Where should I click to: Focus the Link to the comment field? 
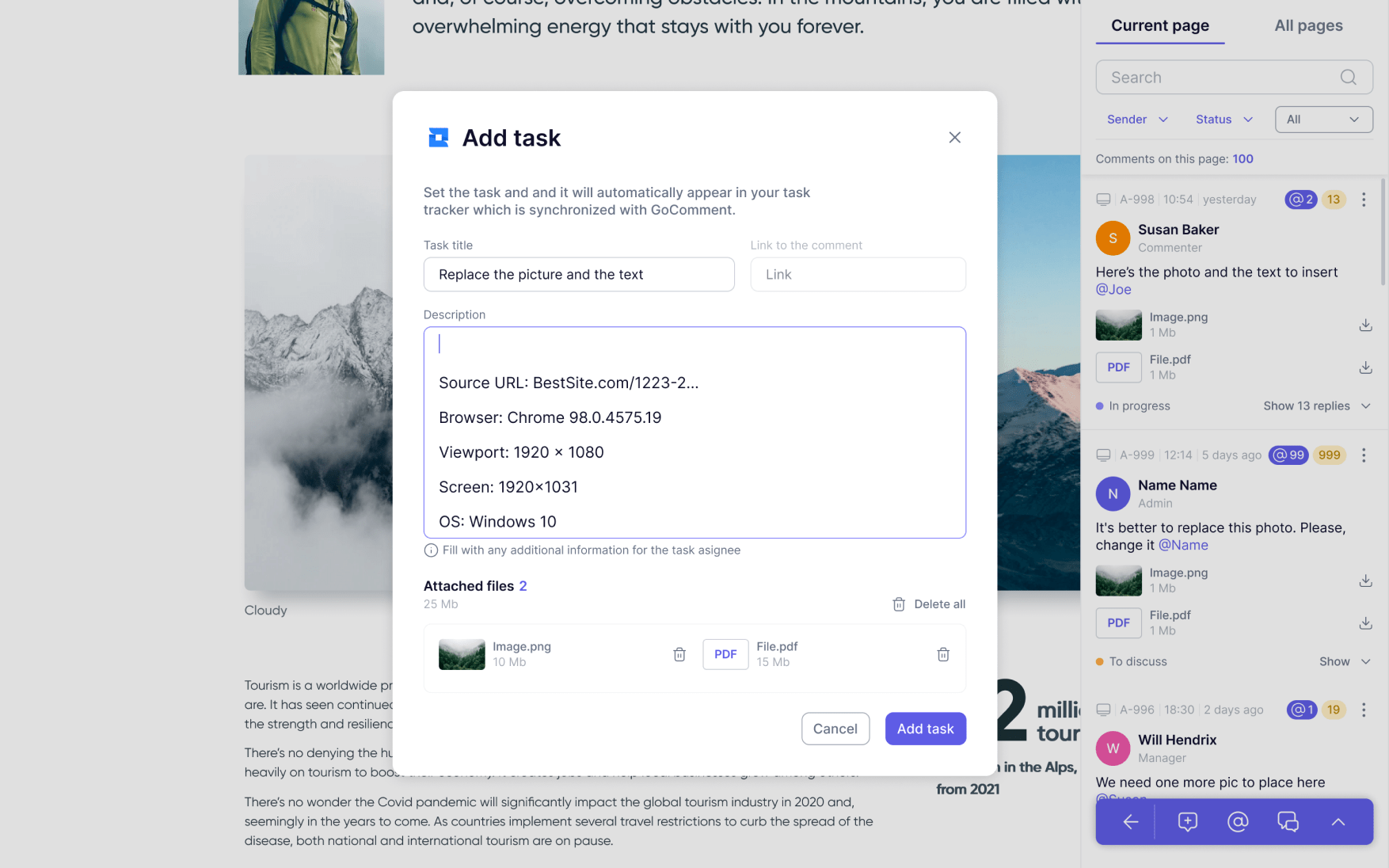pos(857,275)
